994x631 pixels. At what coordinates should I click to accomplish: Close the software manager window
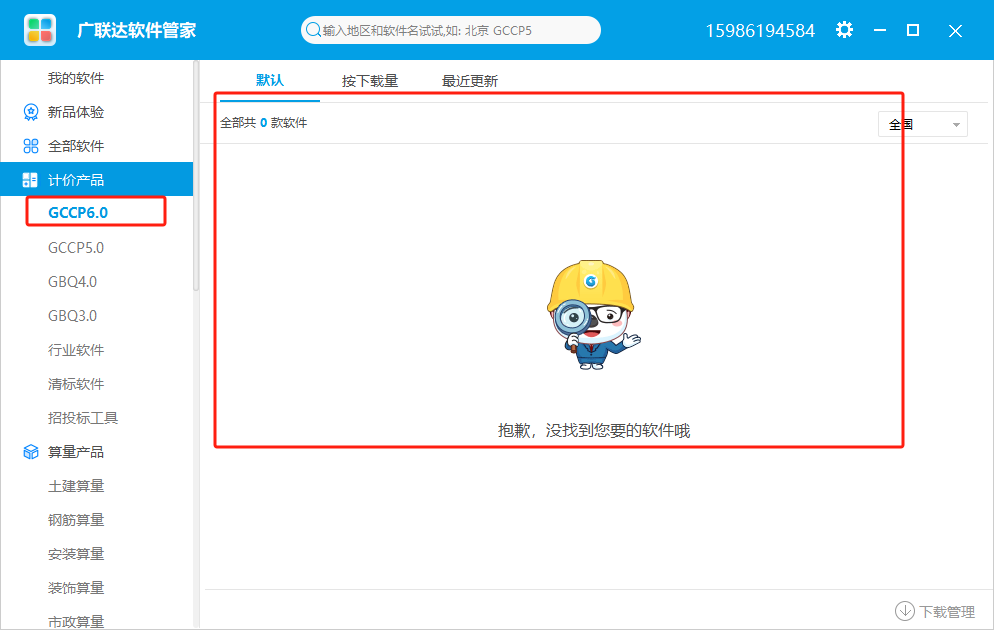tap(955, 30)
